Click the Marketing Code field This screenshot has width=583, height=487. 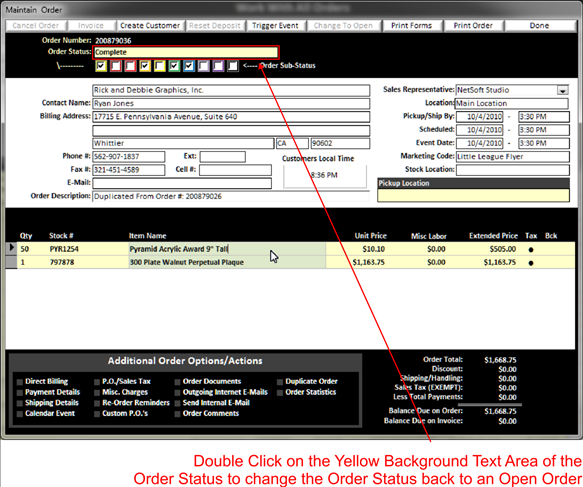coord(512,157)
